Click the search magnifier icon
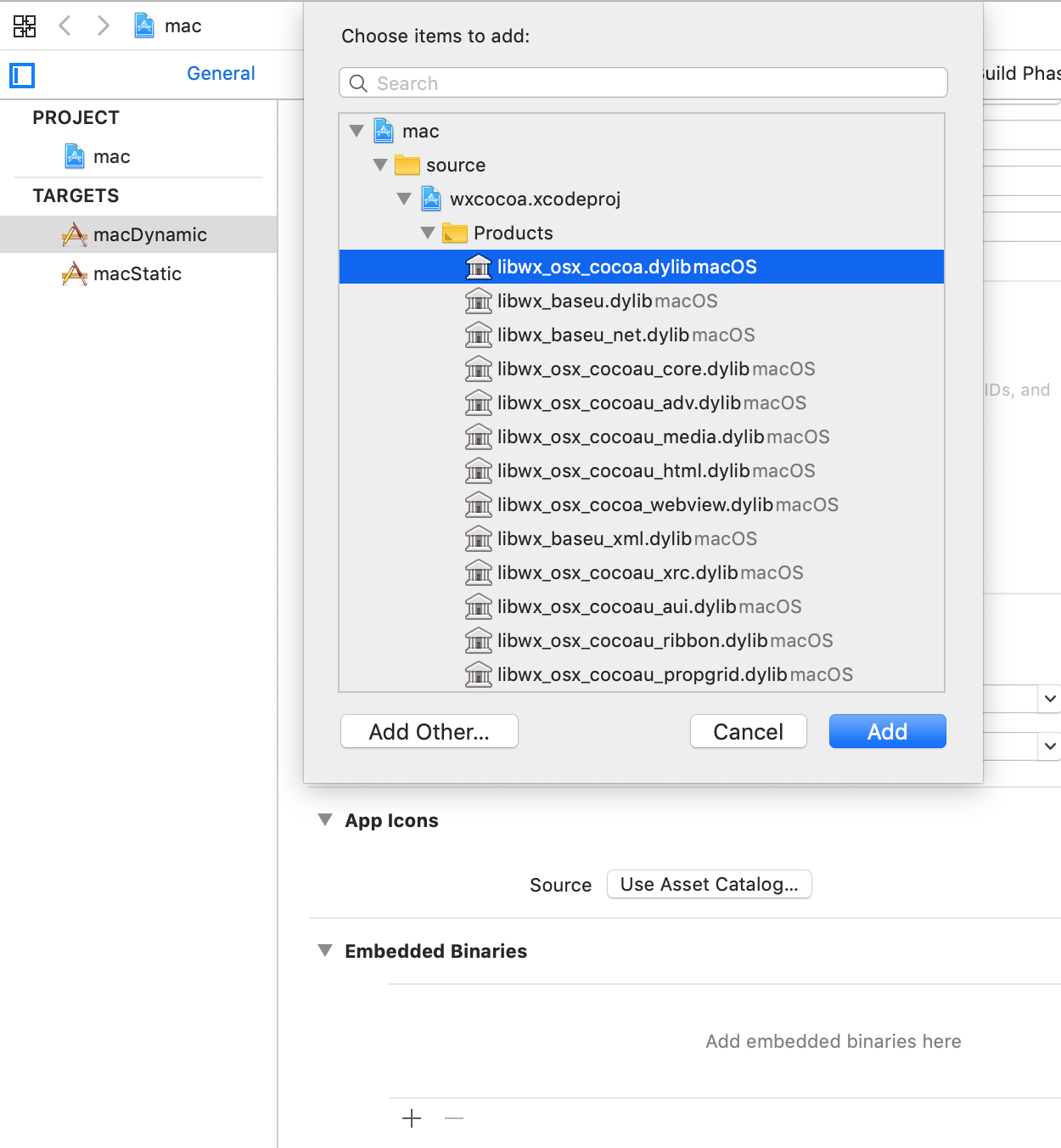The height and width of the screenshot is (1148, 1061). (358, 83)
